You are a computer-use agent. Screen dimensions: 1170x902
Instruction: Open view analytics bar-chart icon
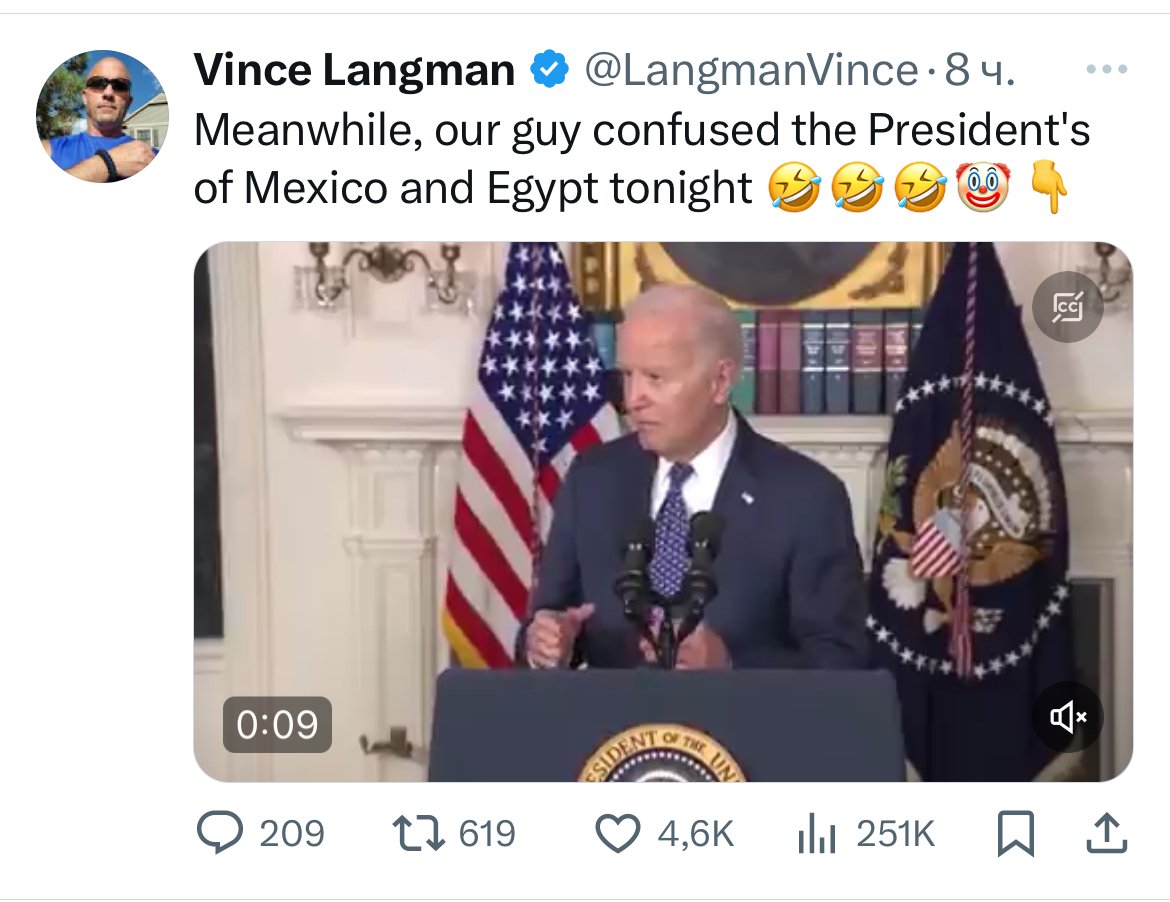817,834
